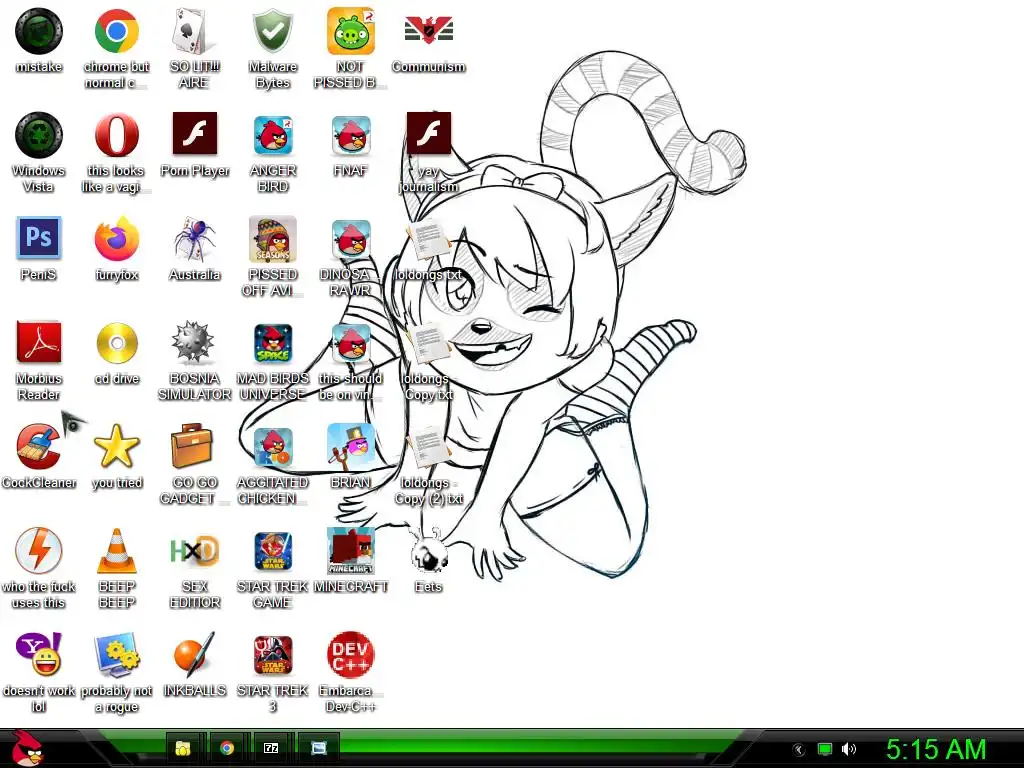Select the 'Morbius Reader' Adobe icon
This screenshot has height=768, width=1024.
[x=39, y=342]
